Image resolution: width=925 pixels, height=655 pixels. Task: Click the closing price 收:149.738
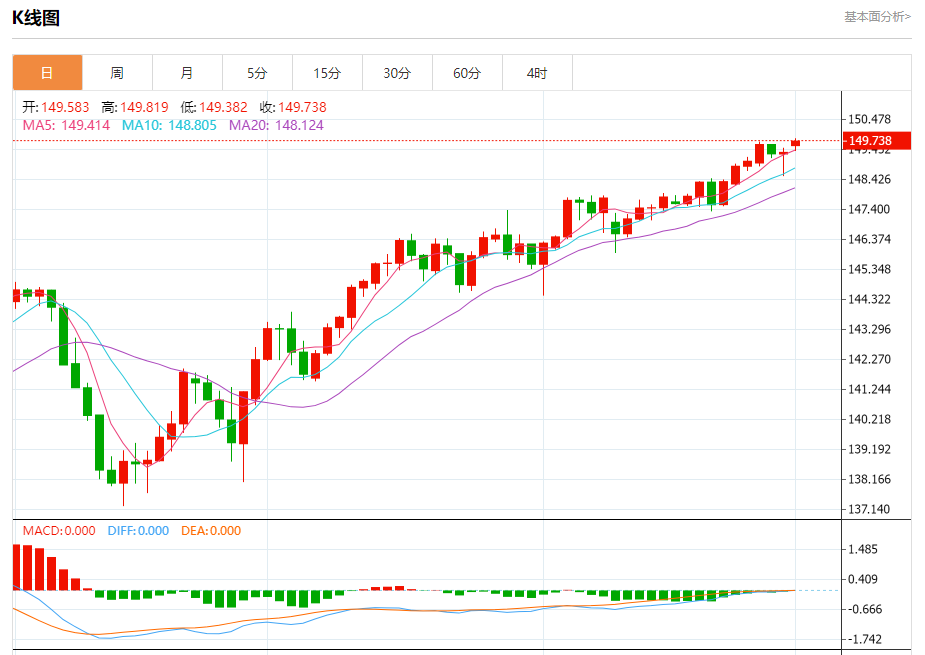[x=293, y=107]
